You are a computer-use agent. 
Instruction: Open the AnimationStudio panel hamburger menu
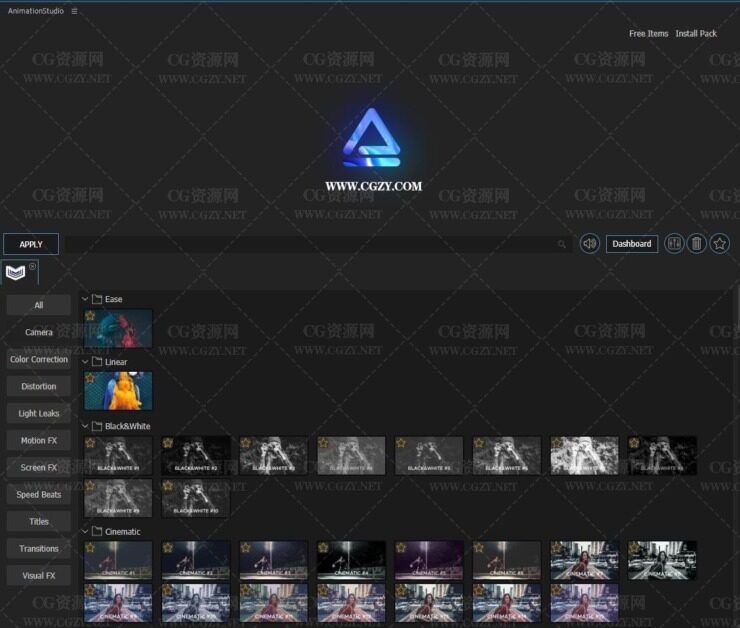tap(74, 11)
